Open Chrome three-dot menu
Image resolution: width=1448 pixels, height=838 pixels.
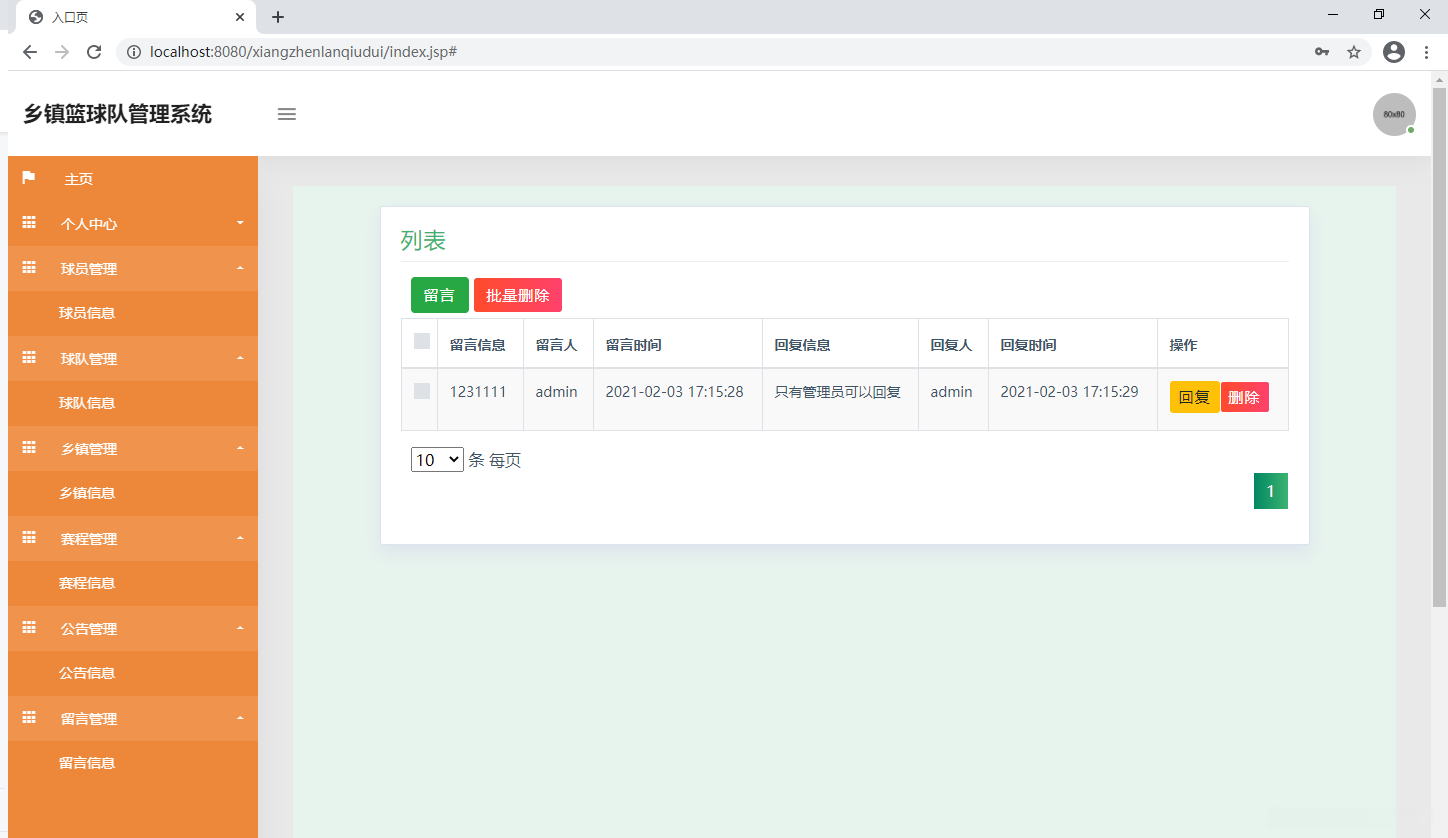(1426, 52)
